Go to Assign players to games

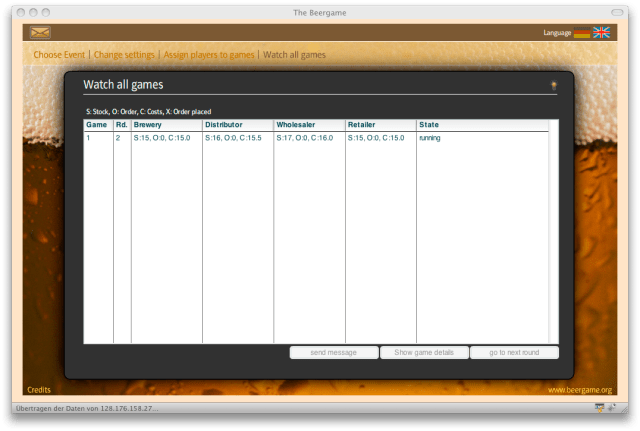(x=208, y=54)
